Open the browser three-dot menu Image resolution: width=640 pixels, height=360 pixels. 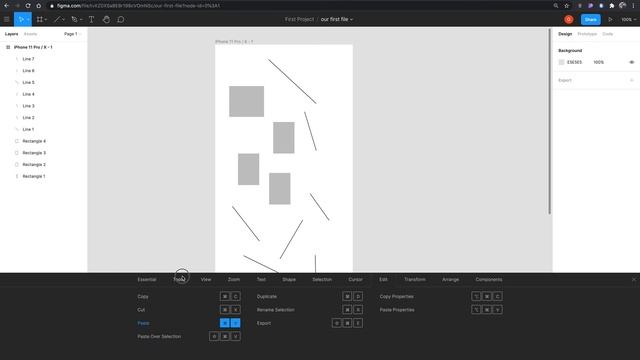point(633,6)
